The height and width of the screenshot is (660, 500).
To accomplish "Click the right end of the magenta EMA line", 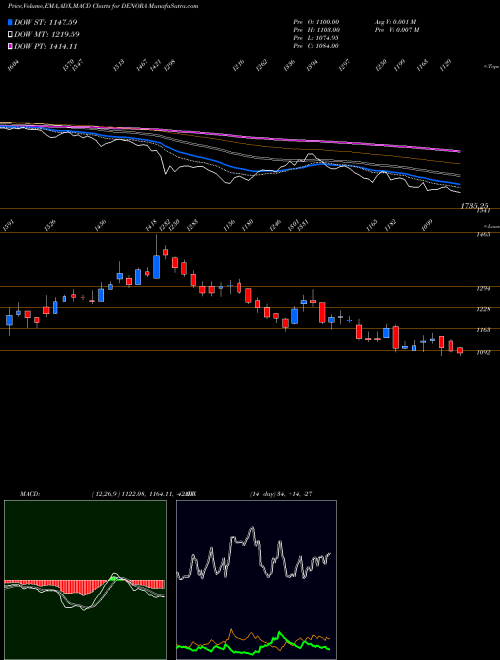I will [x=458, y=151].
